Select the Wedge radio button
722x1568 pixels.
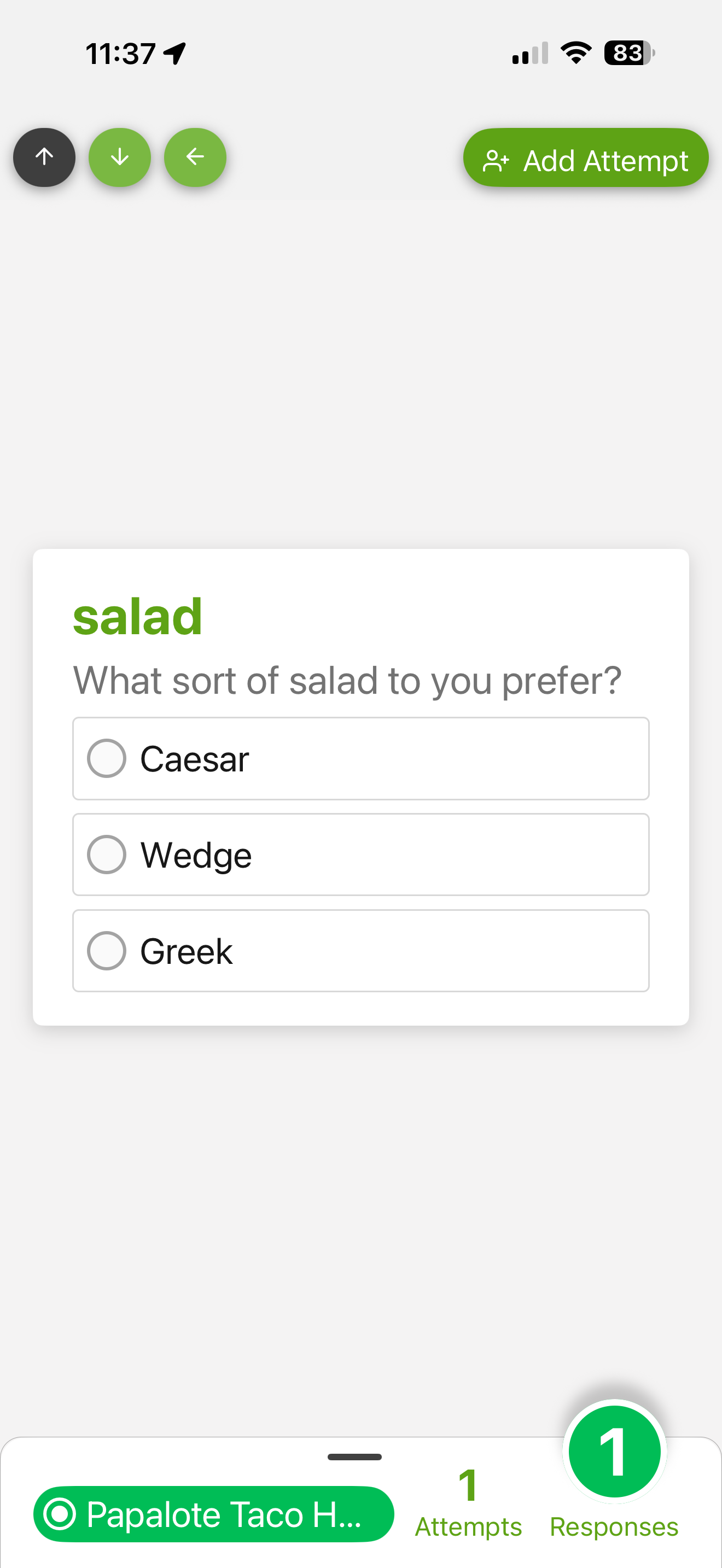pyautogui.click(x=107, y=855)
